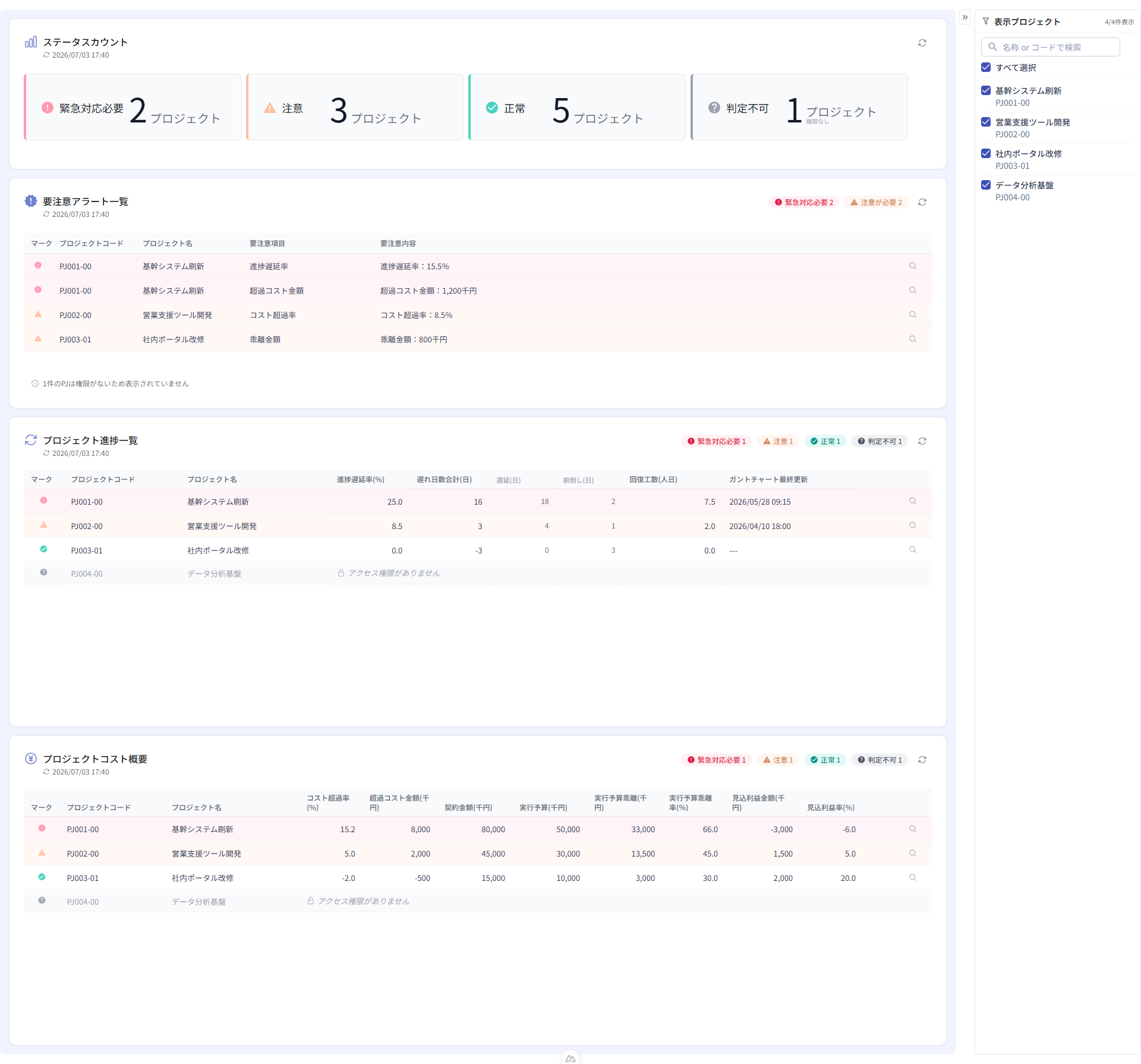The image size is (1141, 1064).
Task: Uncheck データ分析基盤 project checkbox
Action: click(x=985, y=185)
